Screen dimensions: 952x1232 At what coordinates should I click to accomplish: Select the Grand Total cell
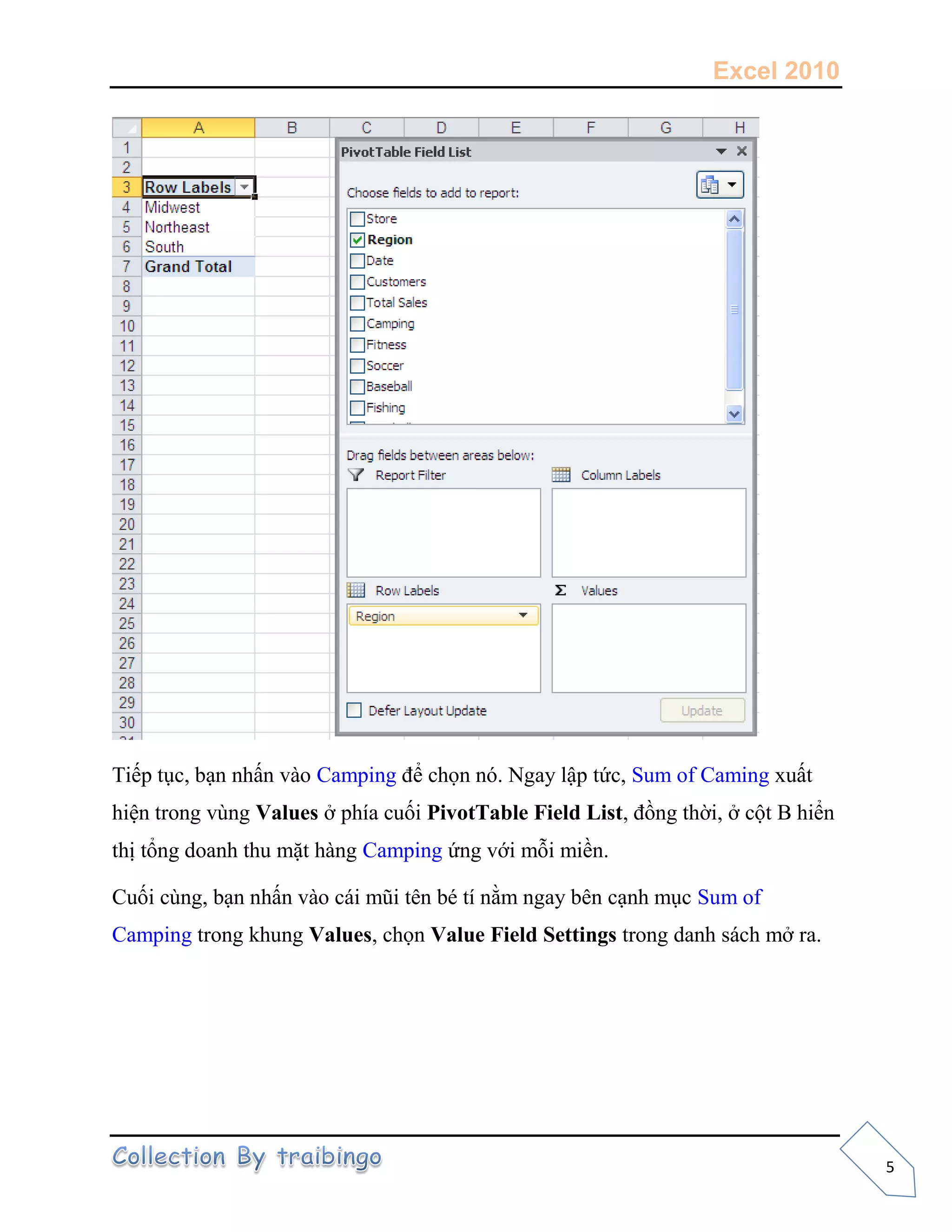pos(198,266)
